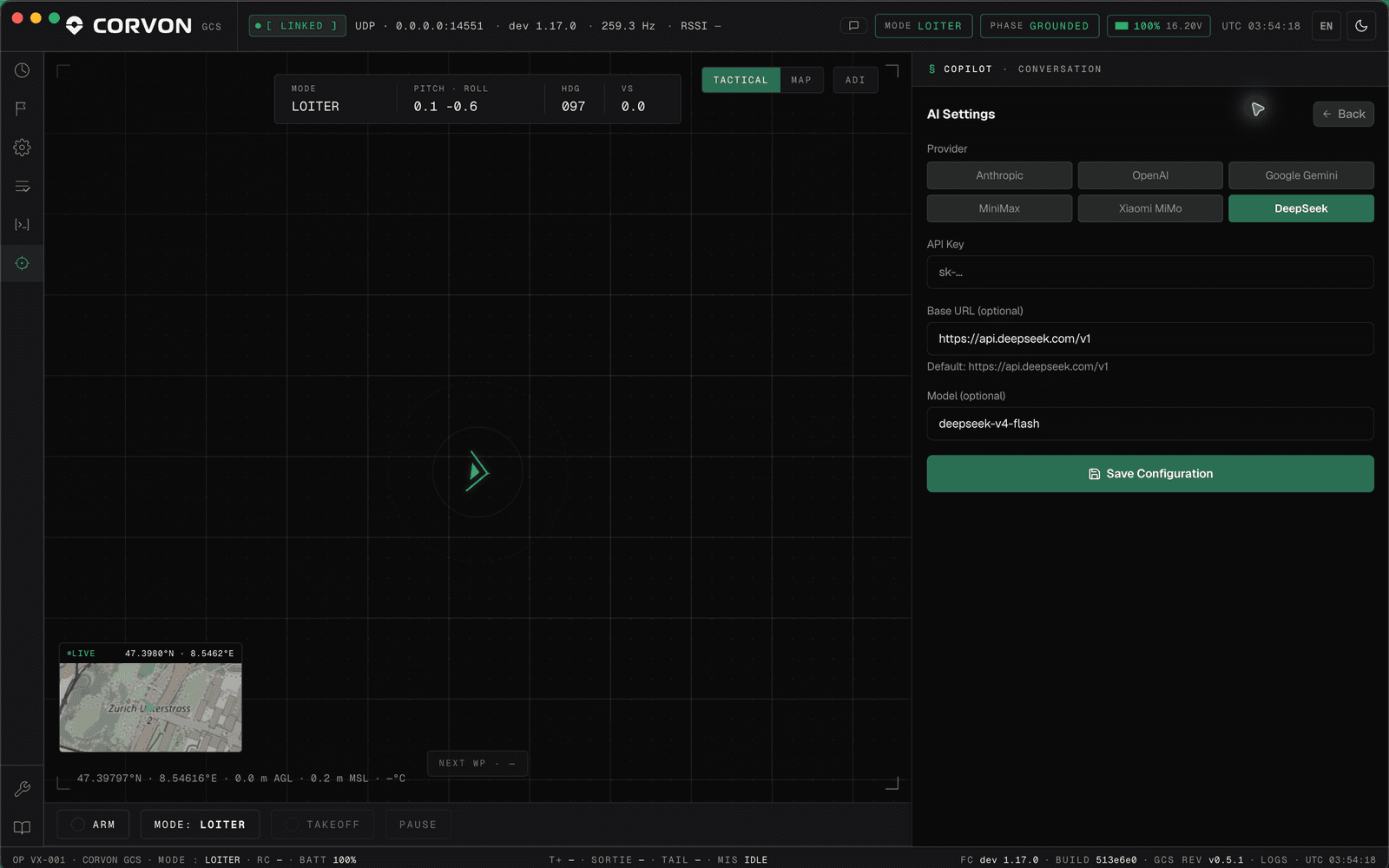
Task: Click the 259.3 Hz telemetry rate text
Action: point(628,26)
